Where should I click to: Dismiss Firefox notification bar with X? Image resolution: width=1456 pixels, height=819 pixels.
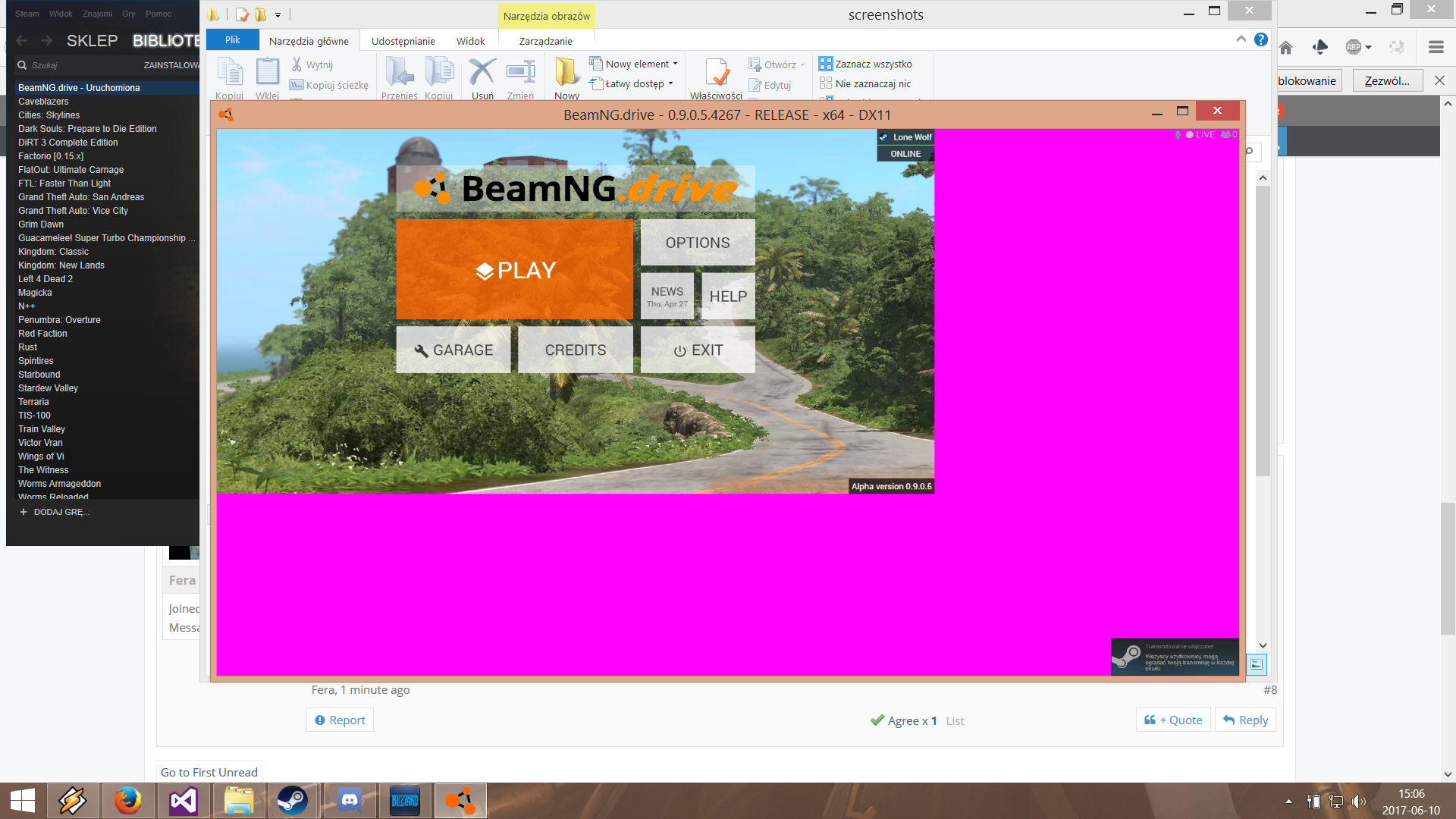click(x=1439, y=80)
